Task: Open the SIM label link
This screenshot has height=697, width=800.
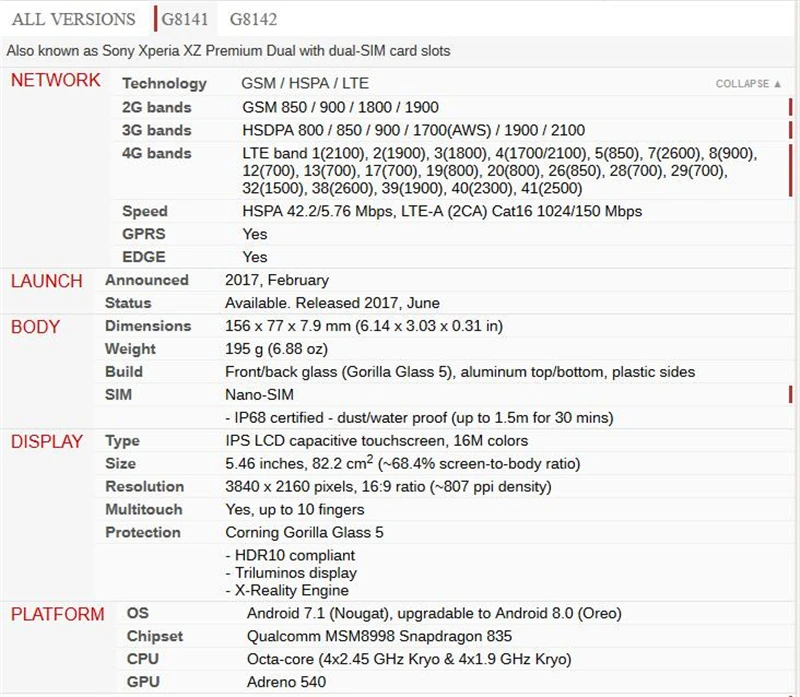Action: [118, 394]
